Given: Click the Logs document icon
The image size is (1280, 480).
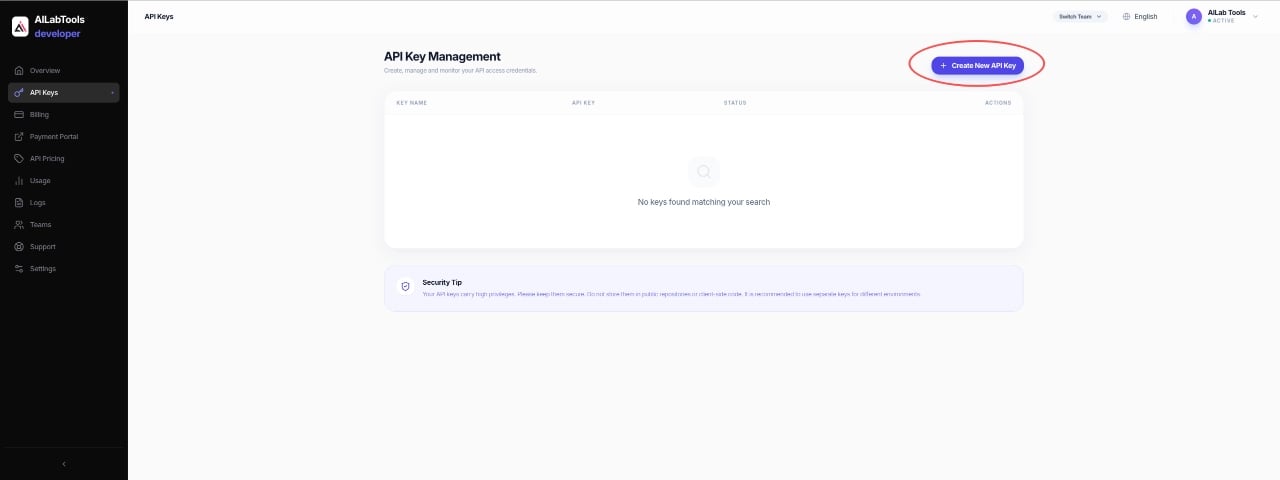Looking at the screenshot, I should pos(19,203).
